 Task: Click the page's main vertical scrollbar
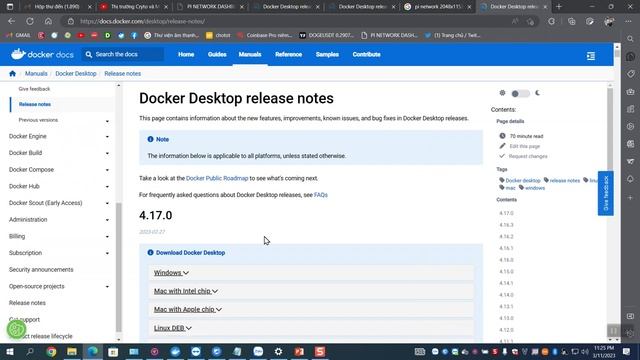coord(610,127)
